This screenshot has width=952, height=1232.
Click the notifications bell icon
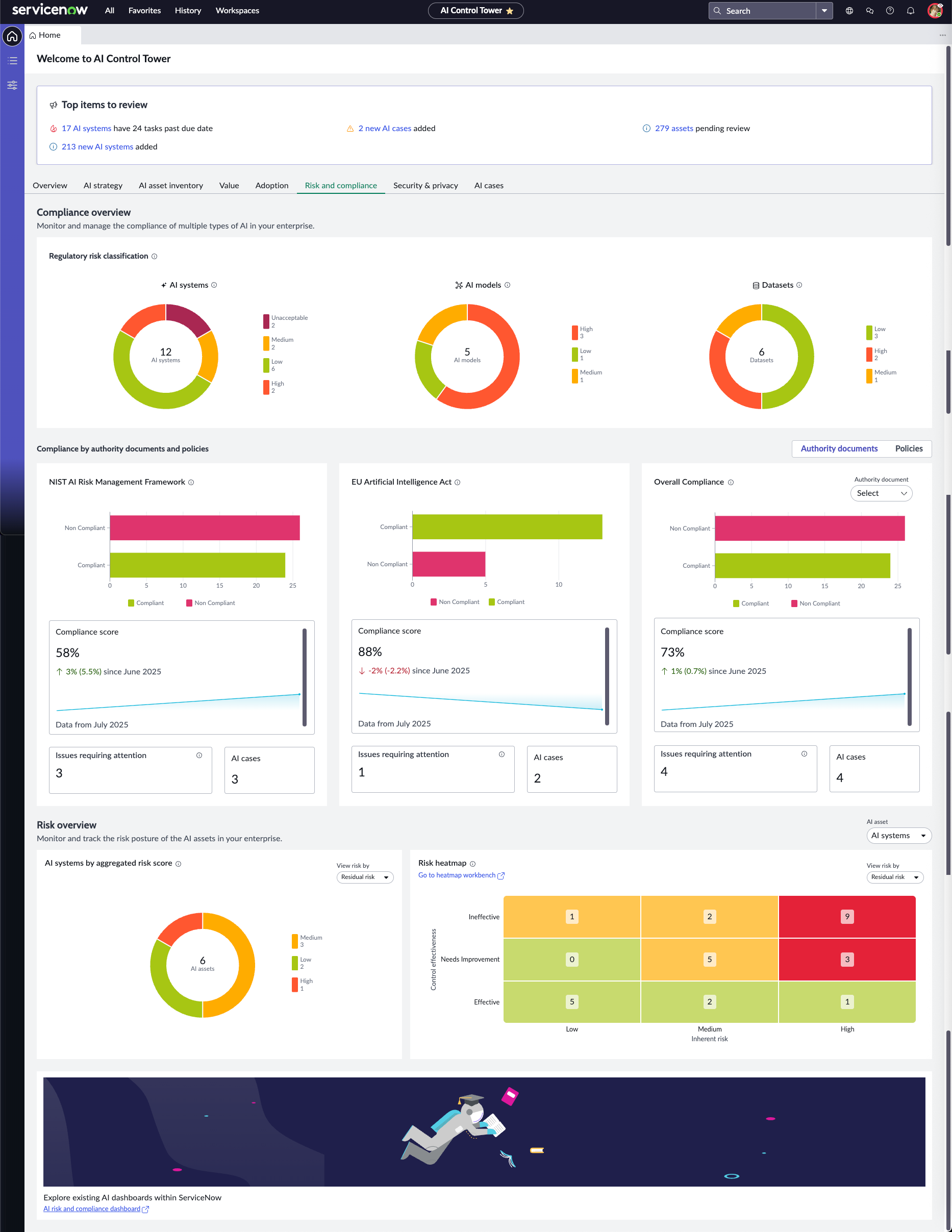[x=910, y=11]
